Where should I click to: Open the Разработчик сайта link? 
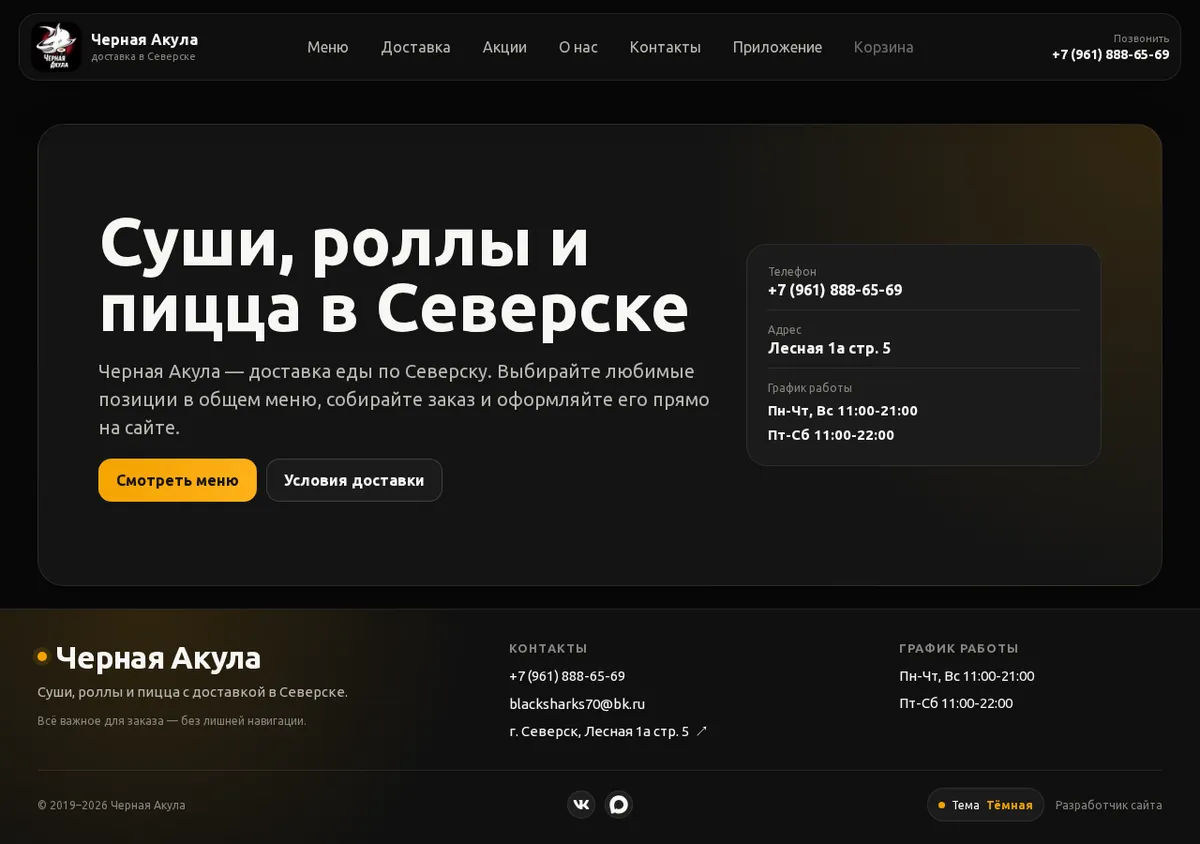pos(1108,805)
